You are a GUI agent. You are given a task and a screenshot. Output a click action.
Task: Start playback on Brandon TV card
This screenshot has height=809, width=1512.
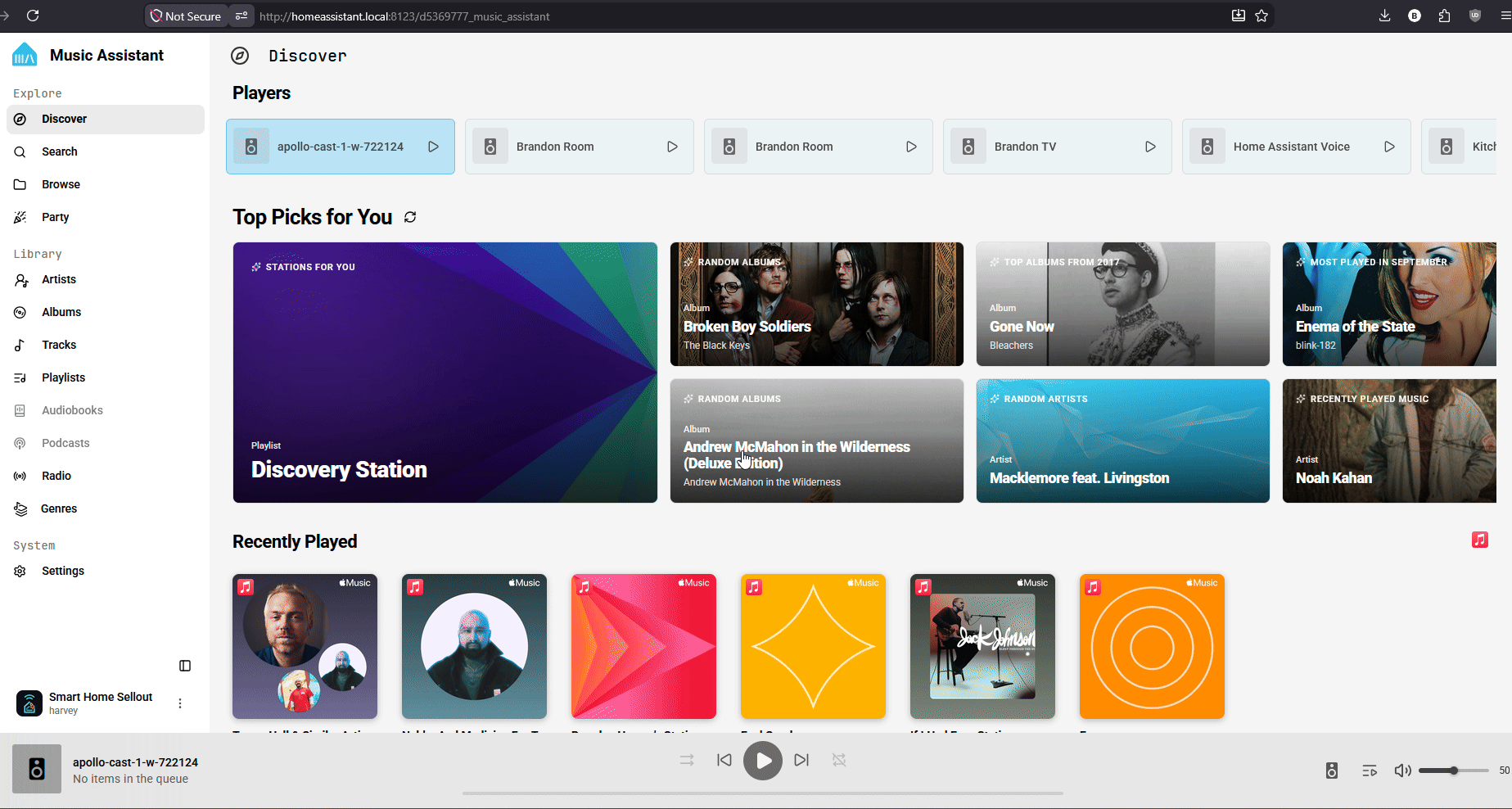(1150, 147)
